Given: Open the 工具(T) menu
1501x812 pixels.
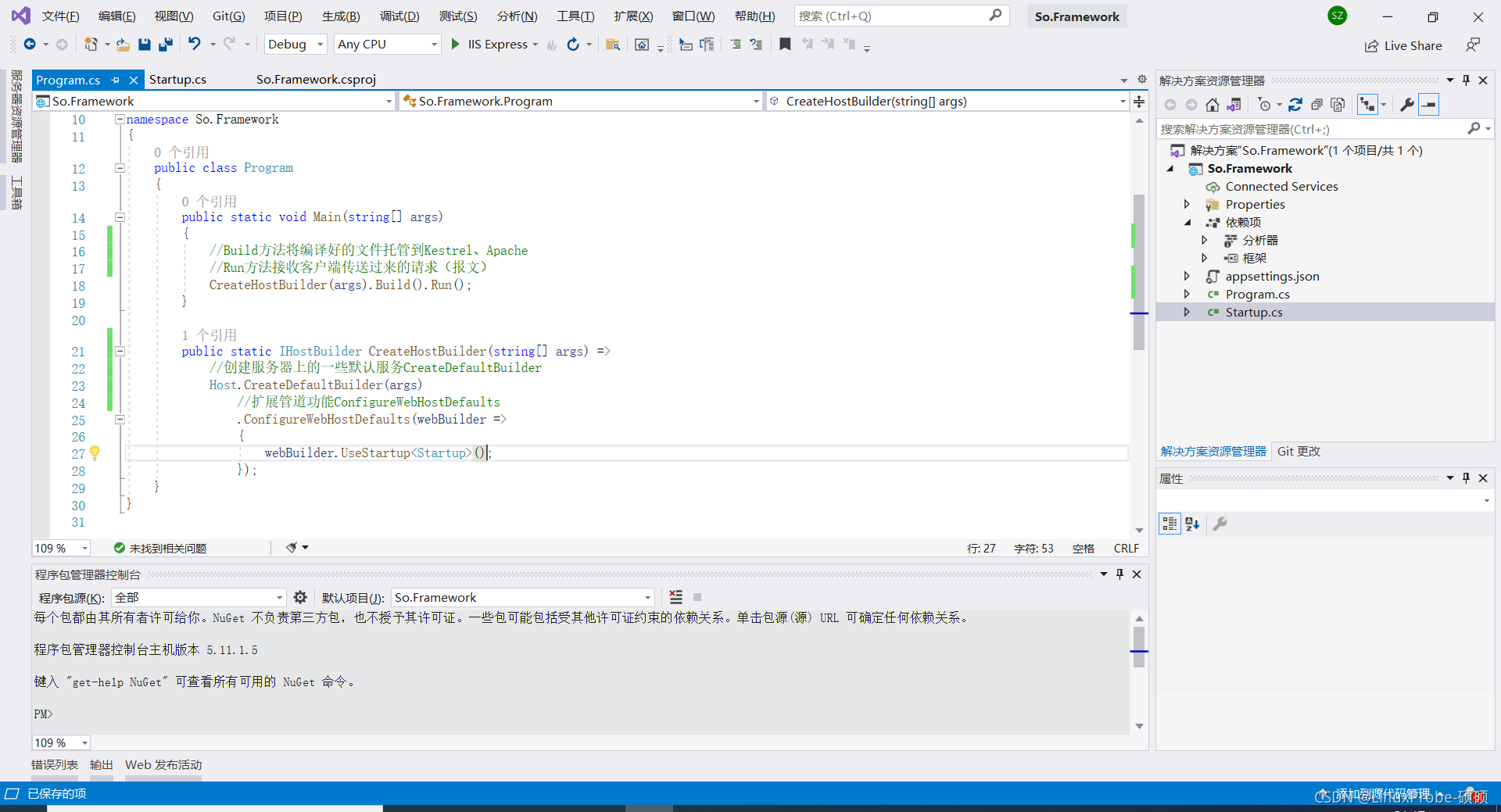Looking at the screenshot, I should click(x=575, y=16).
